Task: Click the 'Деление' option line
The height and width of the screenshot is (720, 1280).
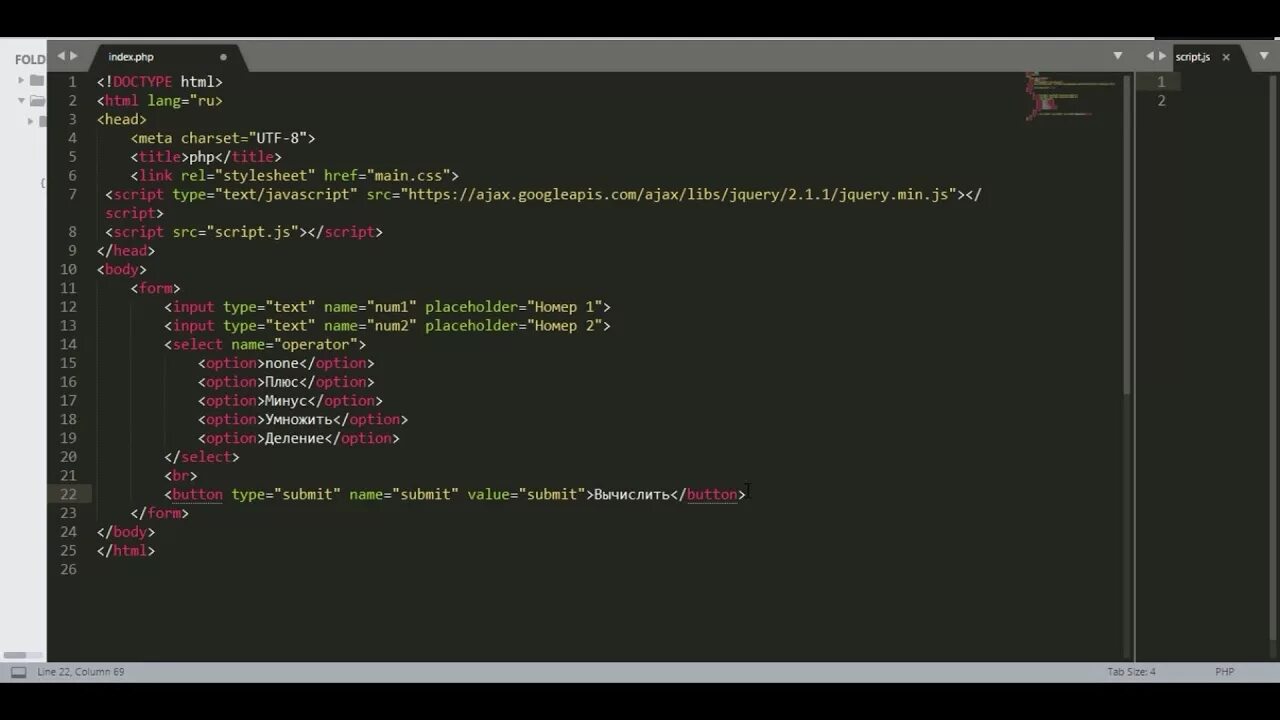Action: [x=299, y=438]
